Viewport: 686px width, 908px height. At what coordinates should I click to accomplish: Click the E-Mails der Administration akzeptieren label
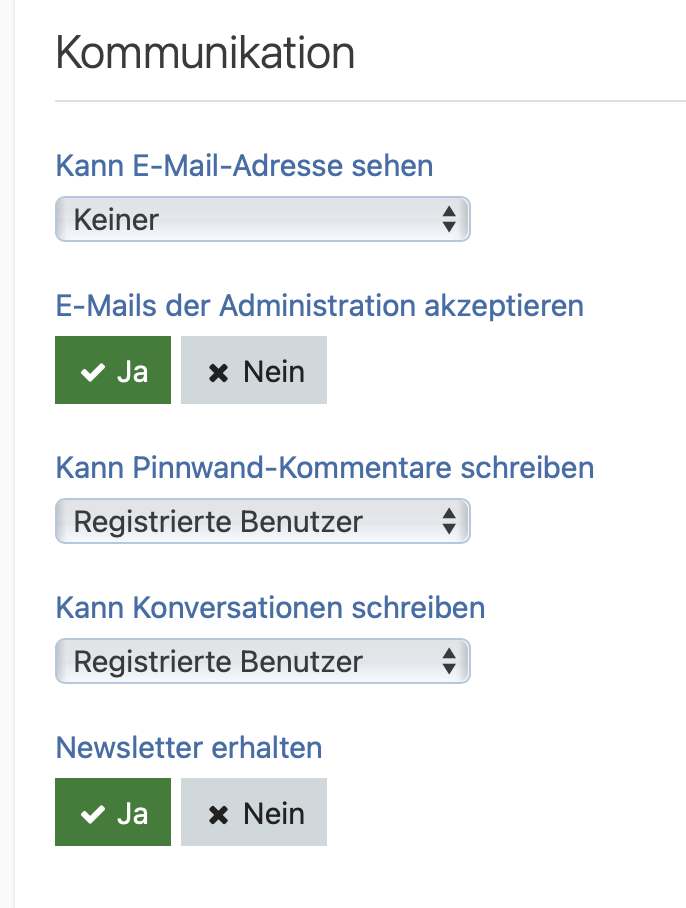(319, 305)
